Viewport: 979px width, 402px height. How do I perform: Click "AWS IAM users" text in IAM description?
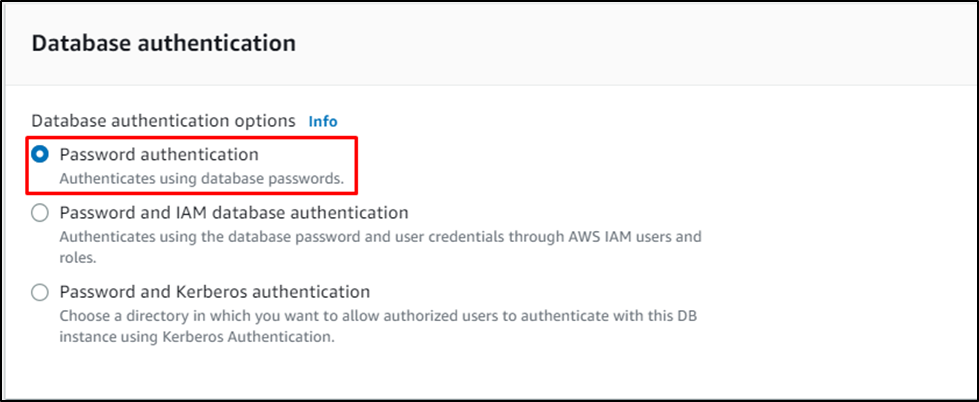(620, 237)
